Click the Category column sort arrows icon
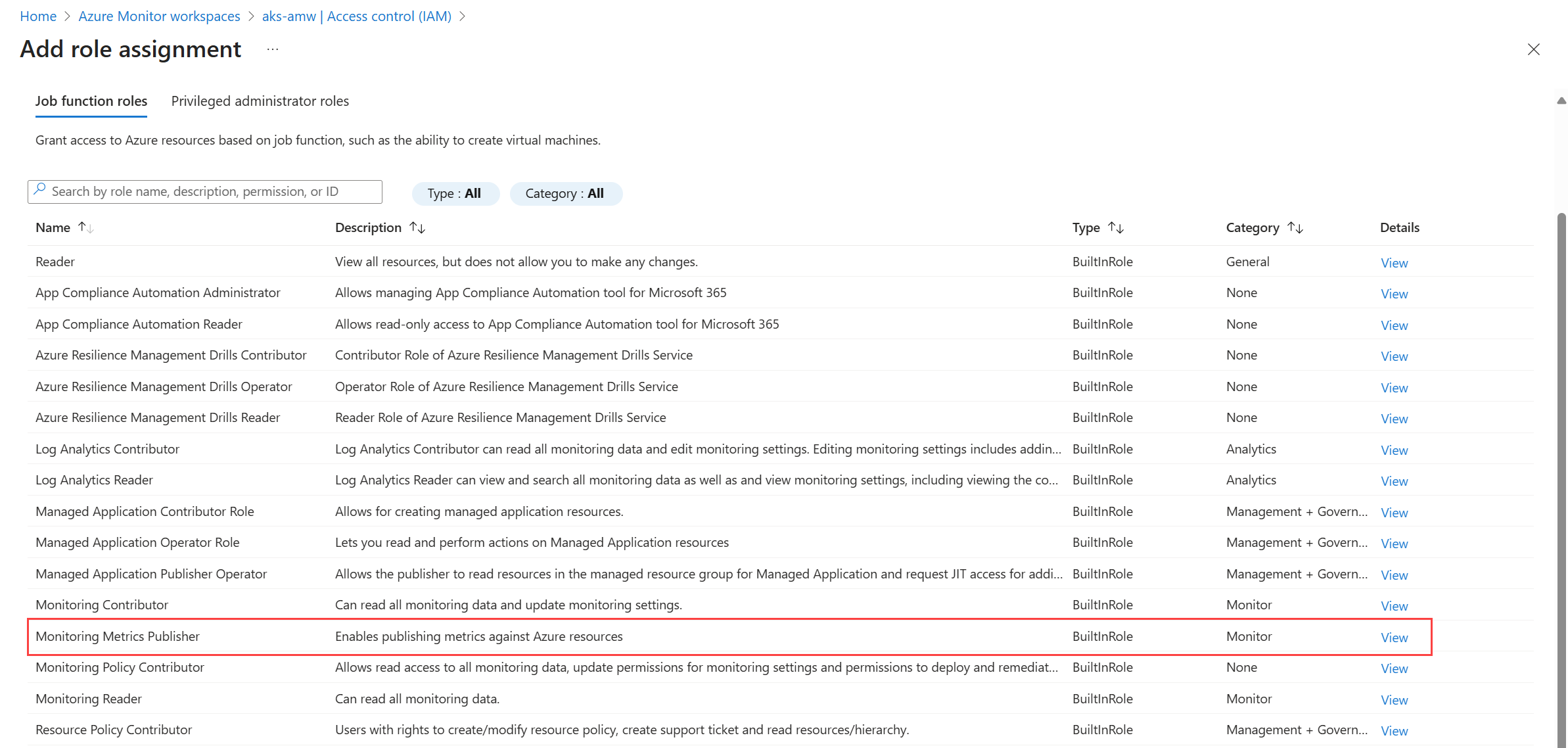 (1295, 227)
